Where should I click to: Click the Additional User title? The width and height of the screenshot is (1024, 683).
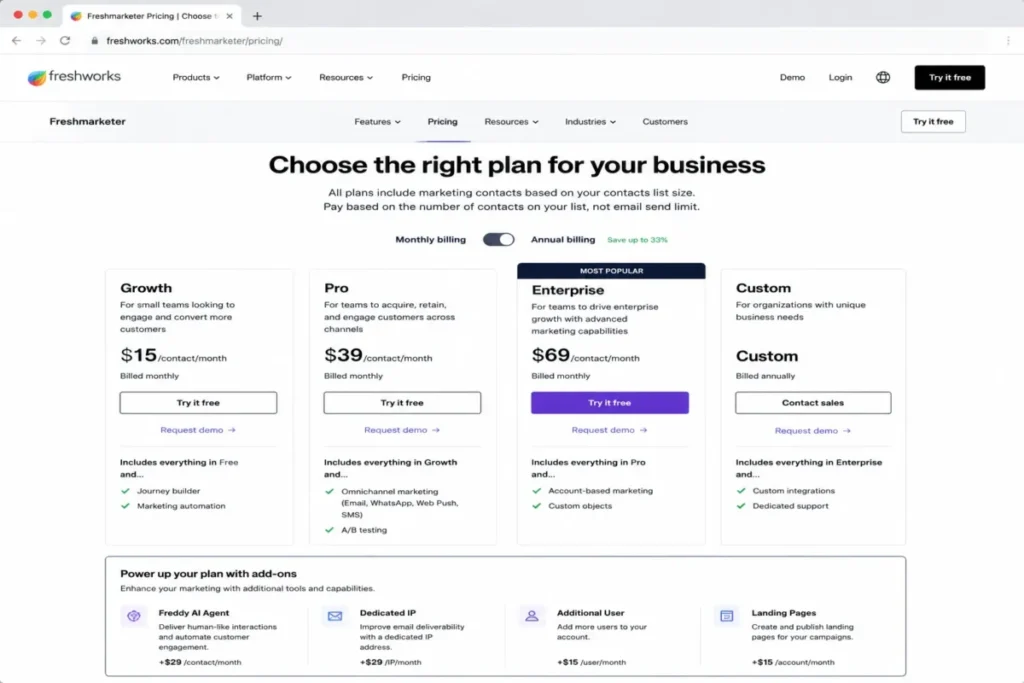click(x=590, y=613)
